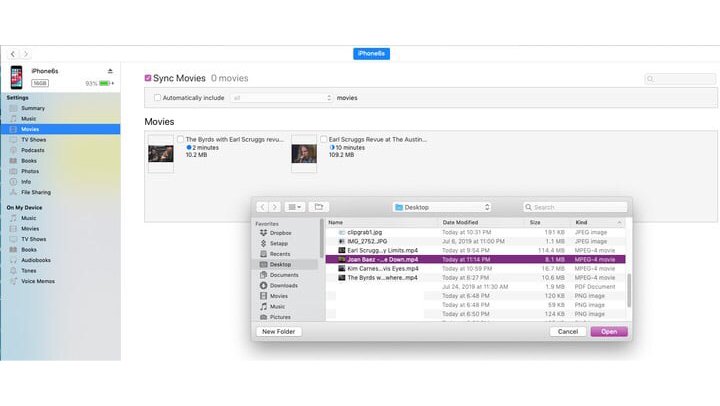
Task: Click the new folder toolbar icon
Action: tap(319, 207)
